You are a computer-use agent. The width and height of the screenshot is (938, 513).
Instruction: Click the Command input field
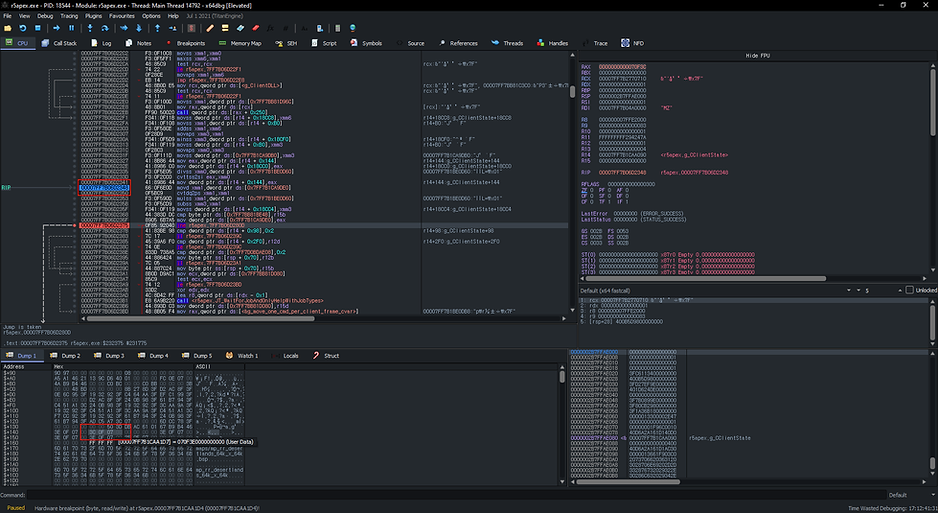(x=456, y=495)
